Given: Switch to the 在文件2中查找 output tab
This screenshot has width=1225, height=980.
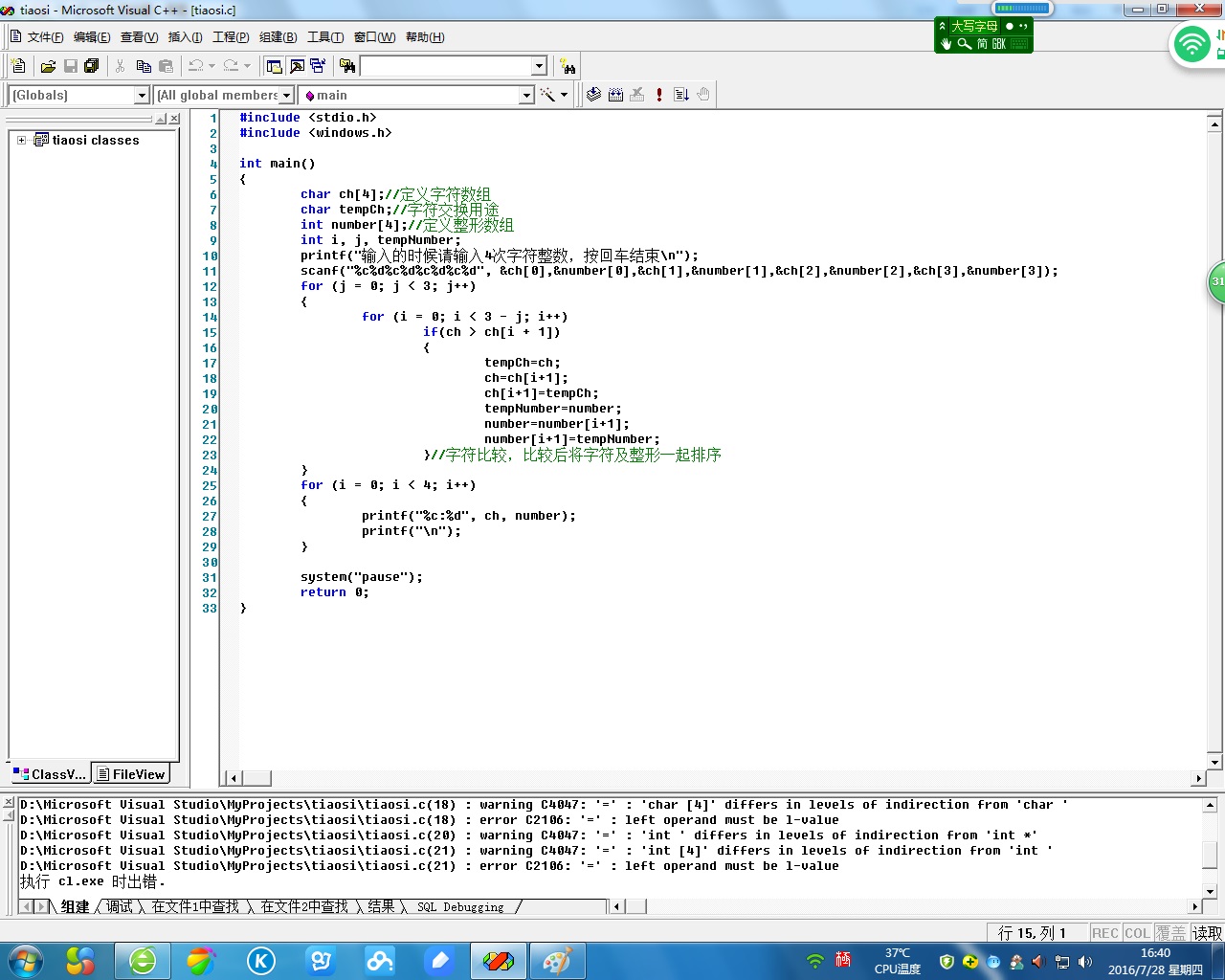Looking at the screenshot, I should [x=304, y=906].
